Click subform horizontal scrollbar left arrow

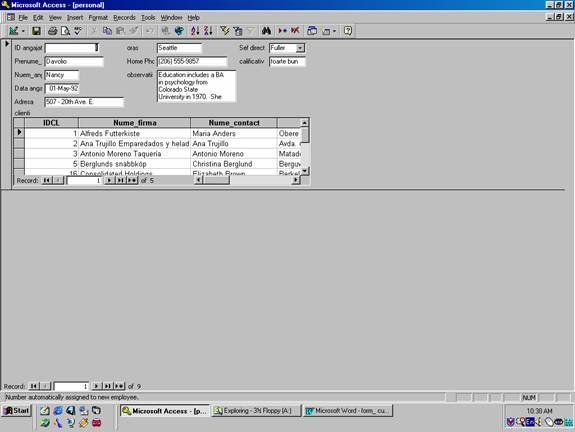[198, 180]
